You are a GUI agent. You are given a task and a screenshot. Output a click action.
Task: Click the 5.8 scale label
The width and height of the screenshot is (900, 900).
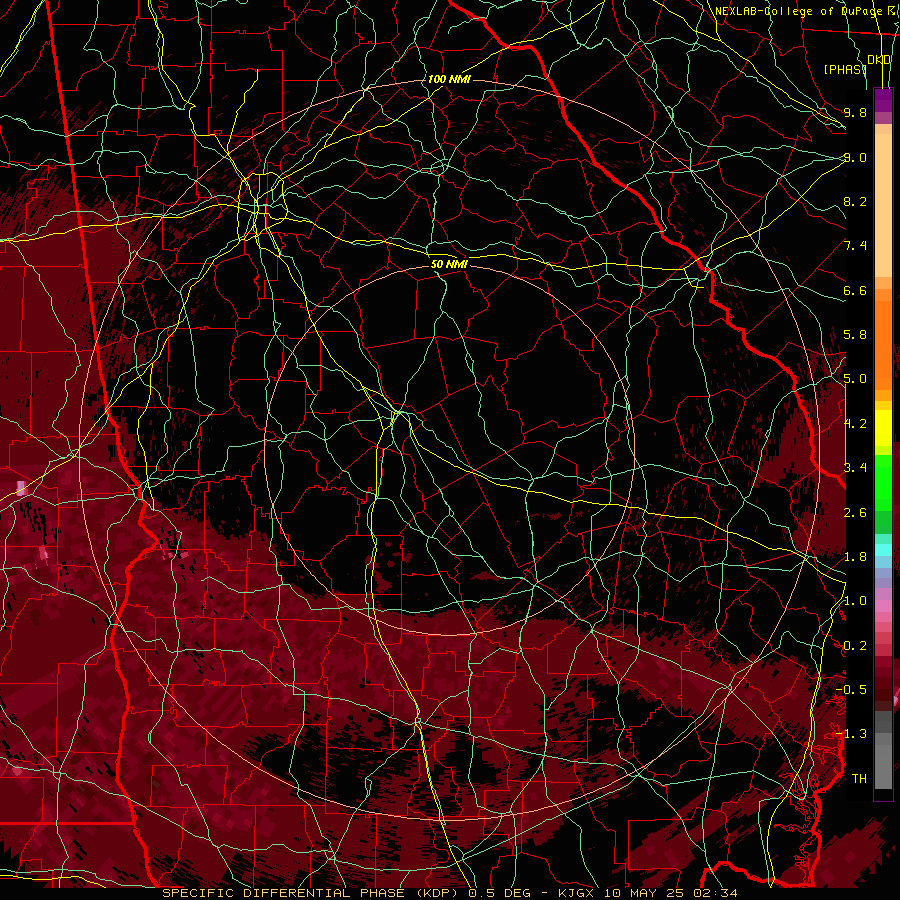(855, 335)
